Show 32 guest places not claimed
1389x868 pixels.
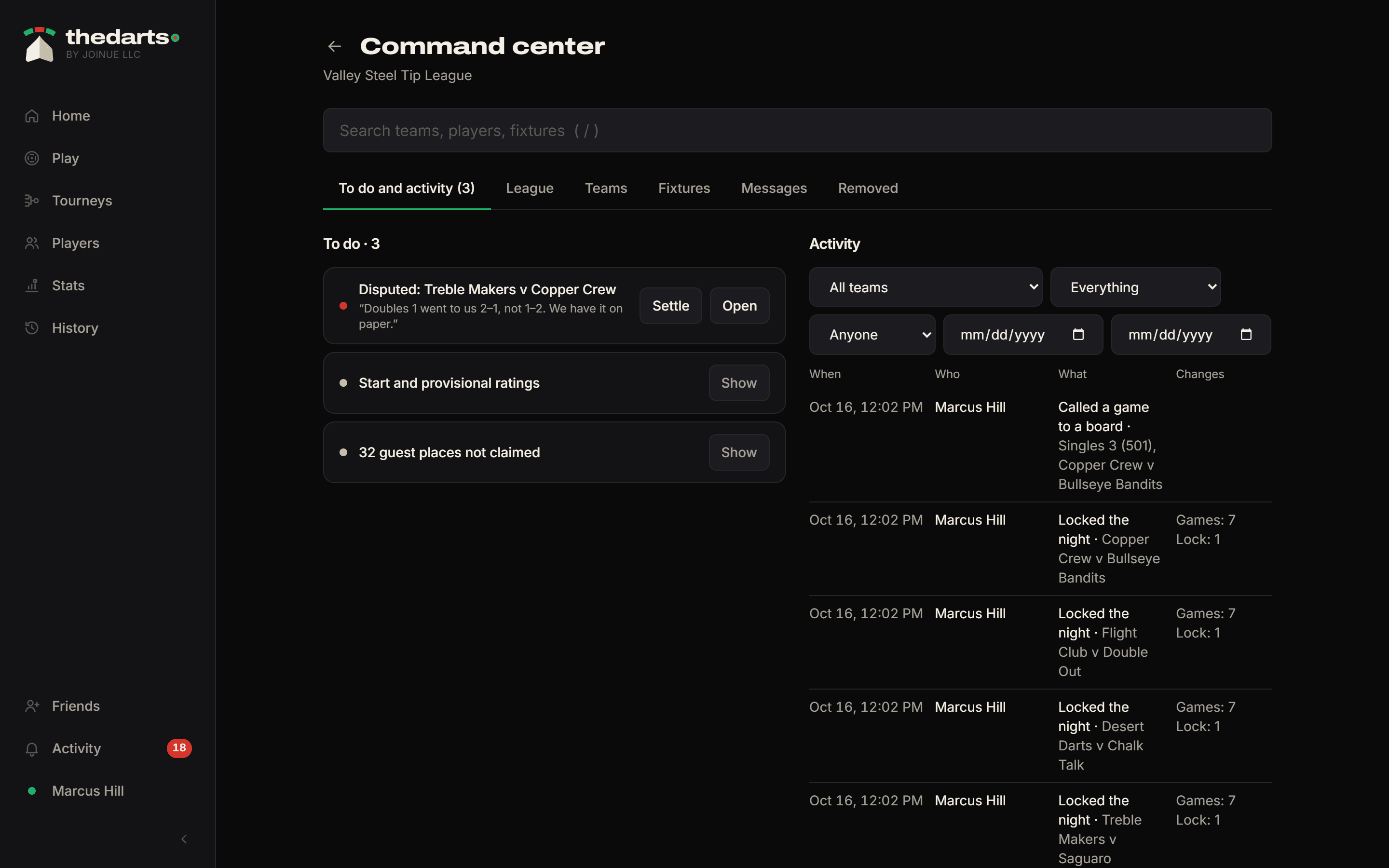click(739, 452)
